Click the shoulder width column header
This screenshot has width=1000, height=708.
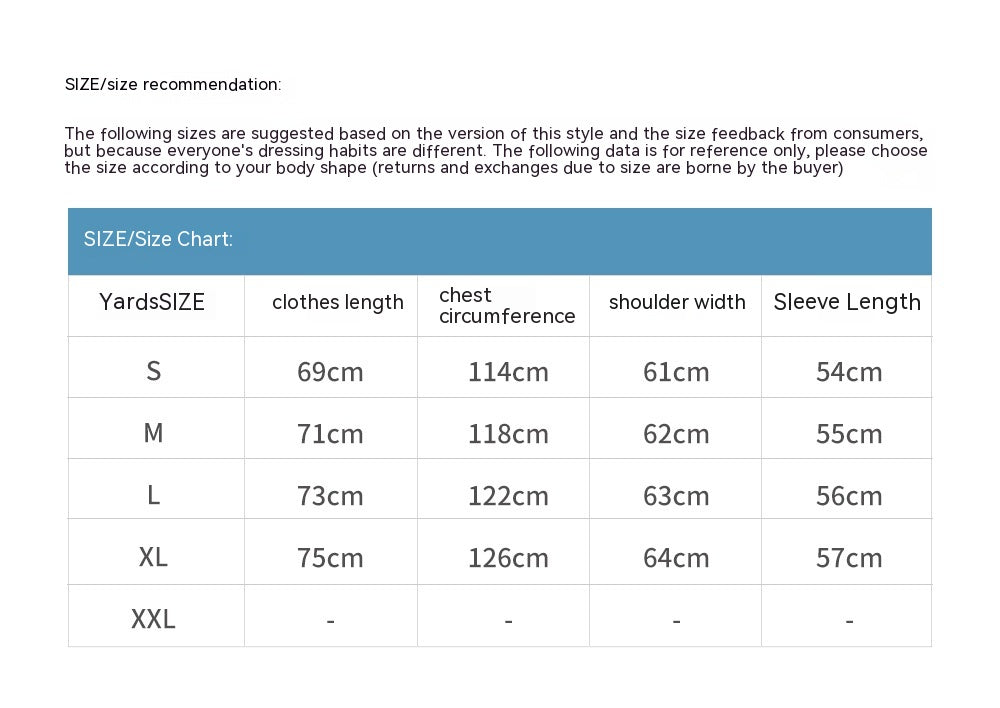(x=677, y=302)
